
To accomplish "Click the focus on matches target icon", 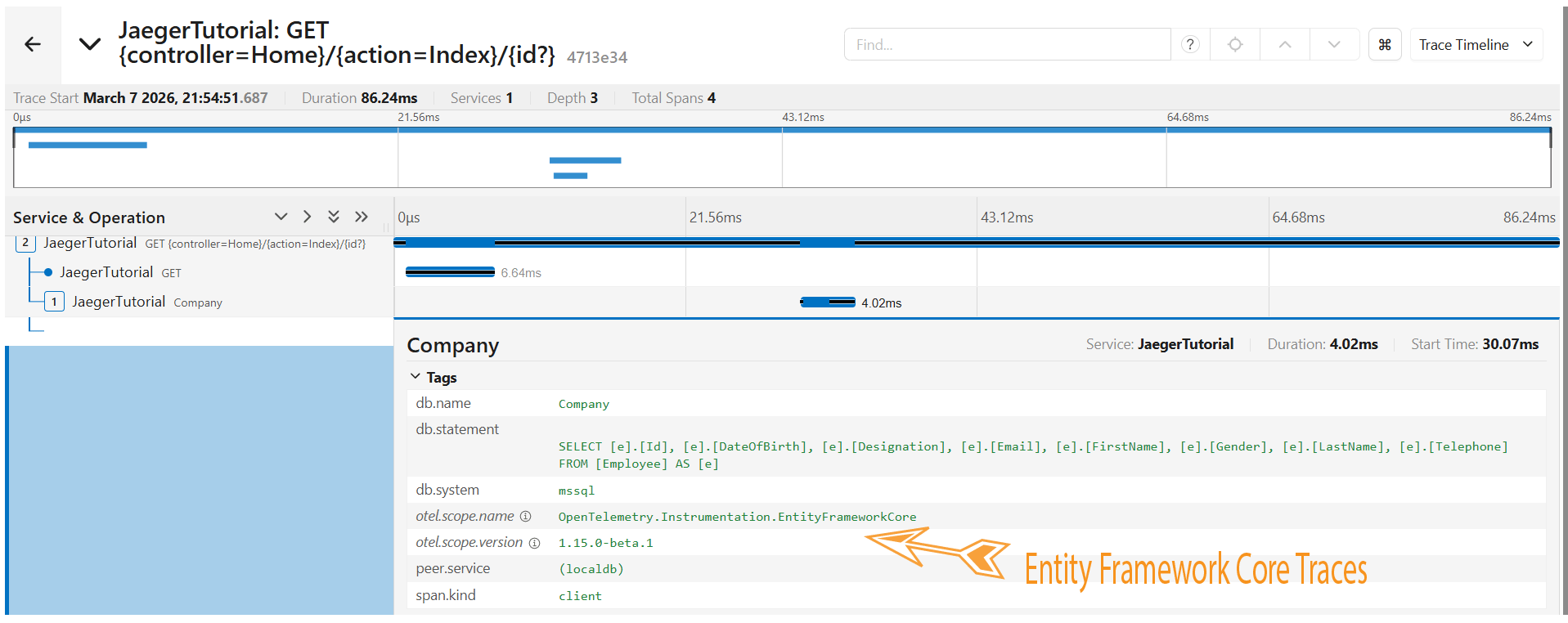I will pos(1235,45).
